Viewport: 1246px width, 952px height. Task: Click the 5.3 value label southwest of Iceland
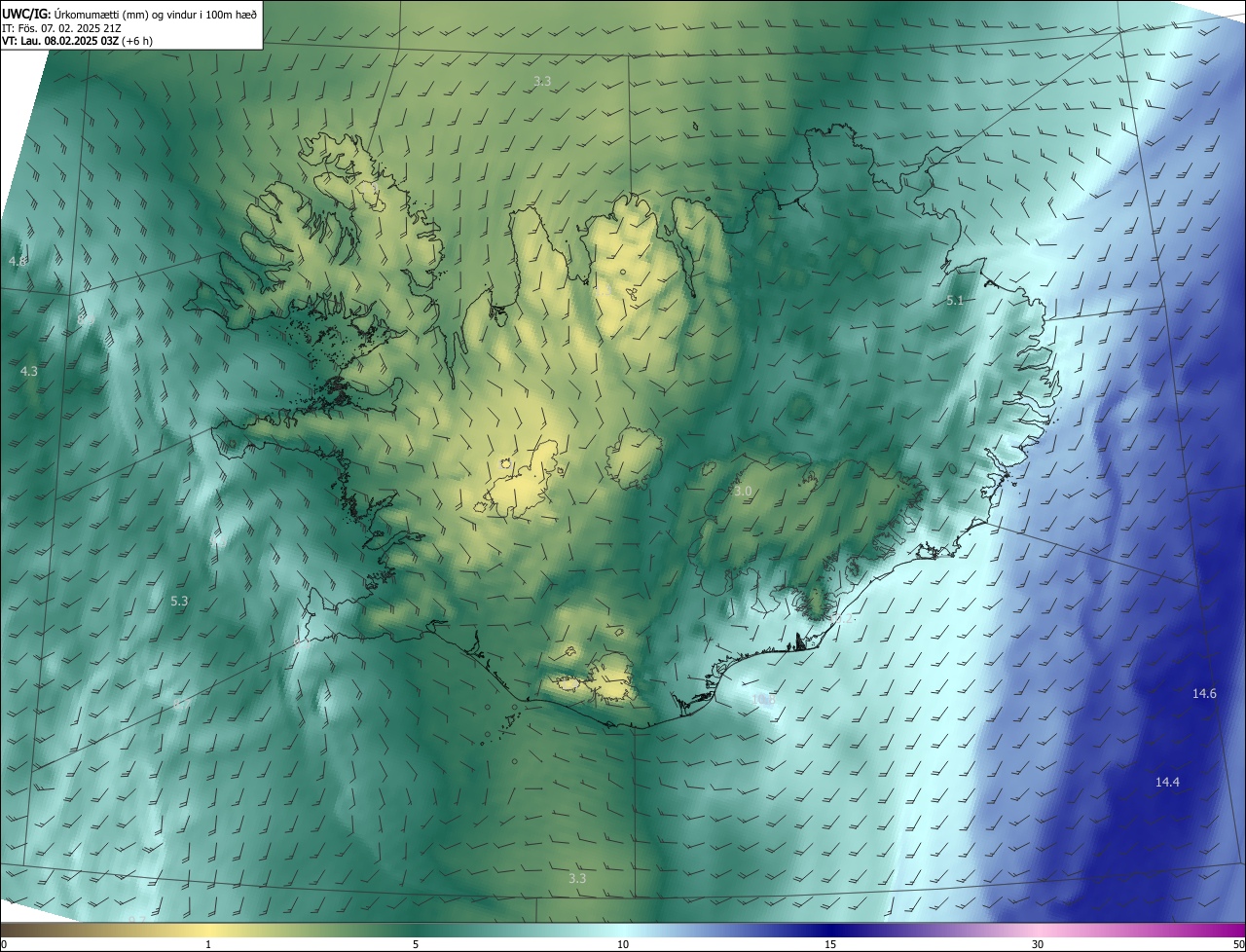point(179,601)
